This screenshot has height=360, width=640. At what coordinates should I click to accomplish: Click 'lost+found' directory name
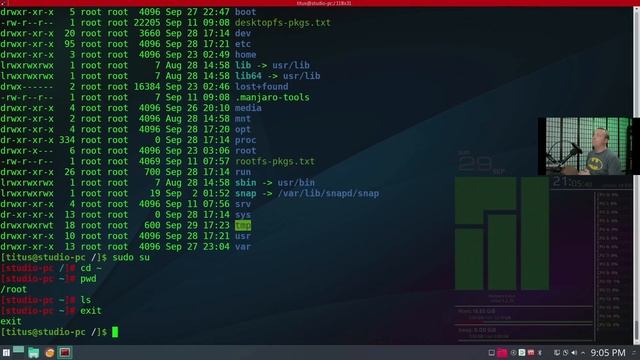pyautogui.click(x=261, y=87)
